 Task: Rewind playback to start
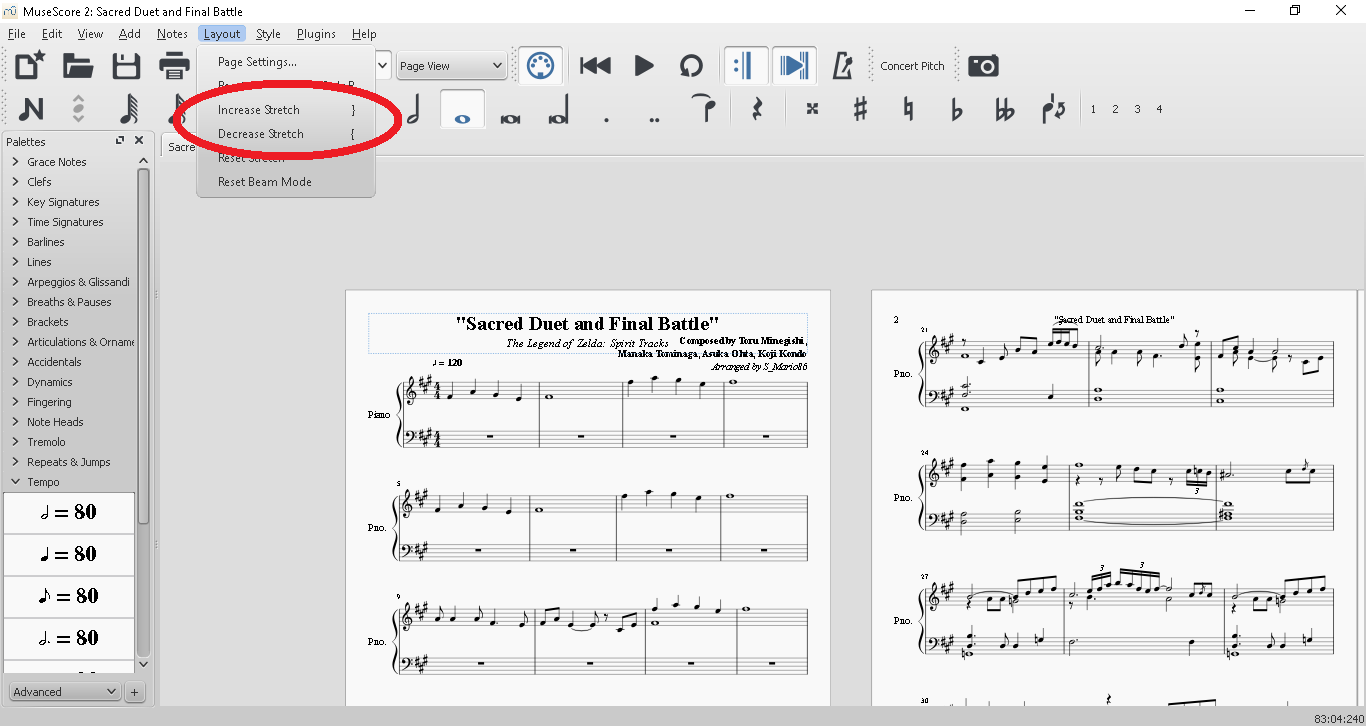click(x=595, y=66)
